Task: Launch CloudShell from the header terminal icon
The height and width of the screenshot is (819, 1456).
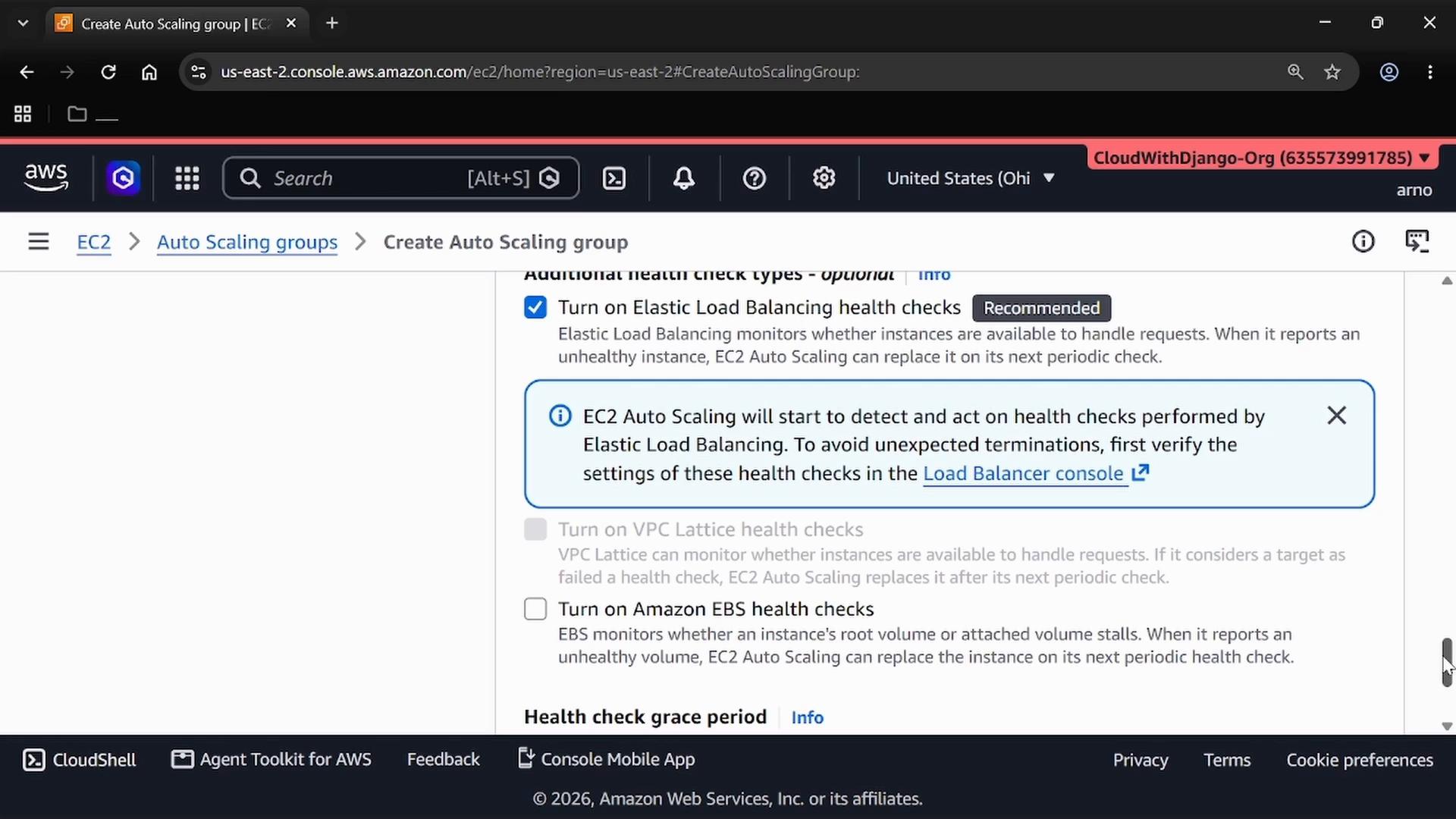Action: pyautogui.click(x=613, y=178)
